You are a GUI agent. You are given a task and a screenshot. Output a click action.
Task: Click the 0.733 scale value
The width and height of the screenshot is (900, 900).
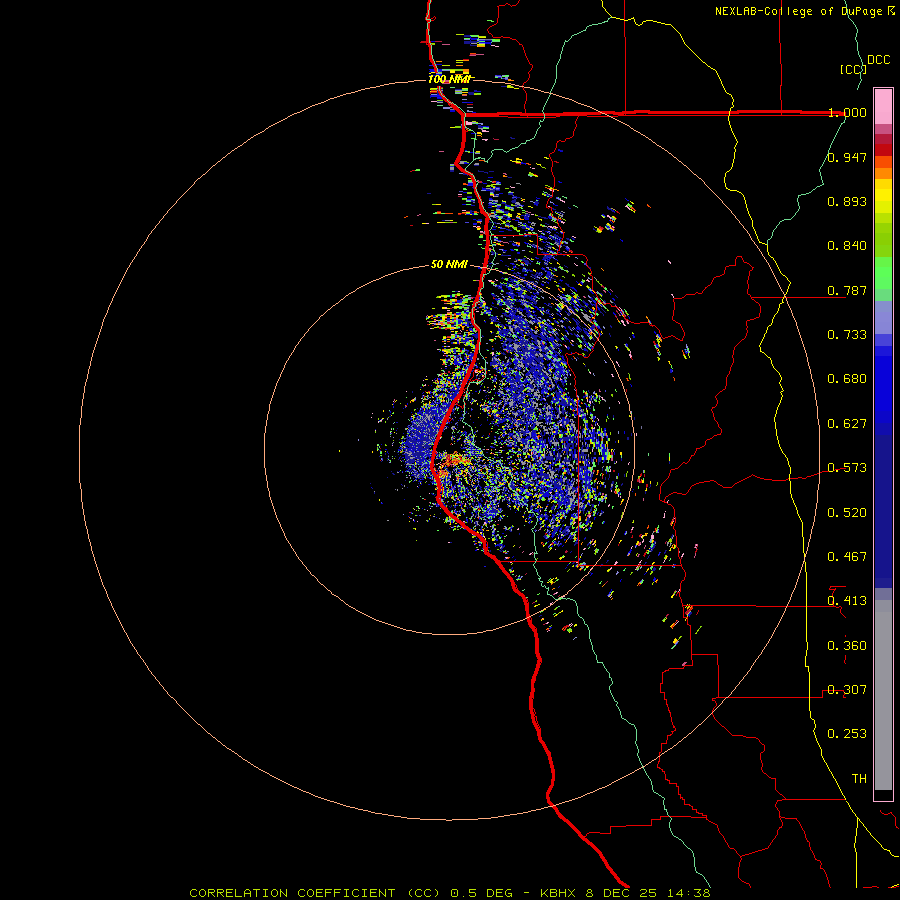tap(847, 335)
